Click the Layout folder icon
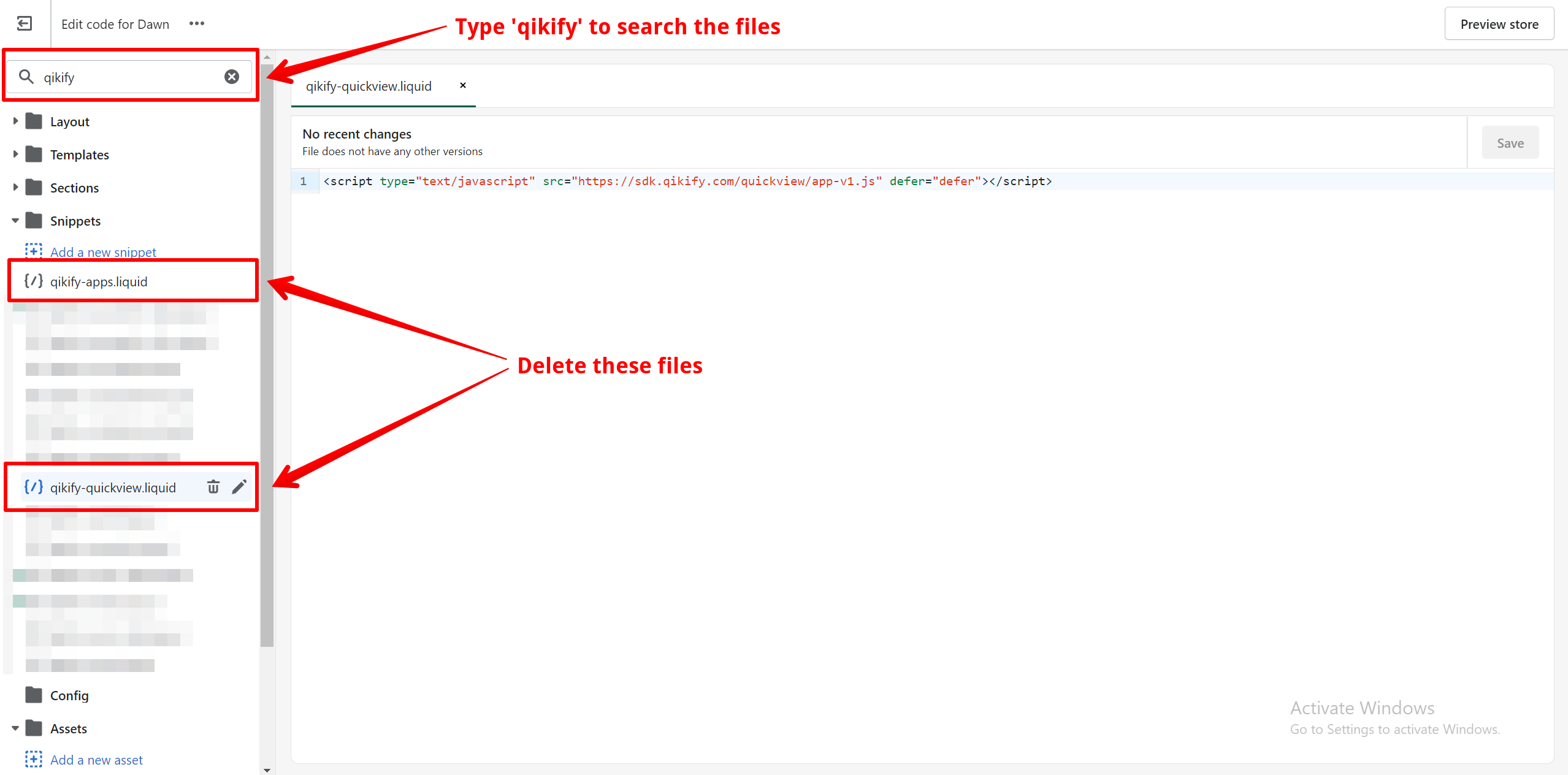 coord(34,121)
